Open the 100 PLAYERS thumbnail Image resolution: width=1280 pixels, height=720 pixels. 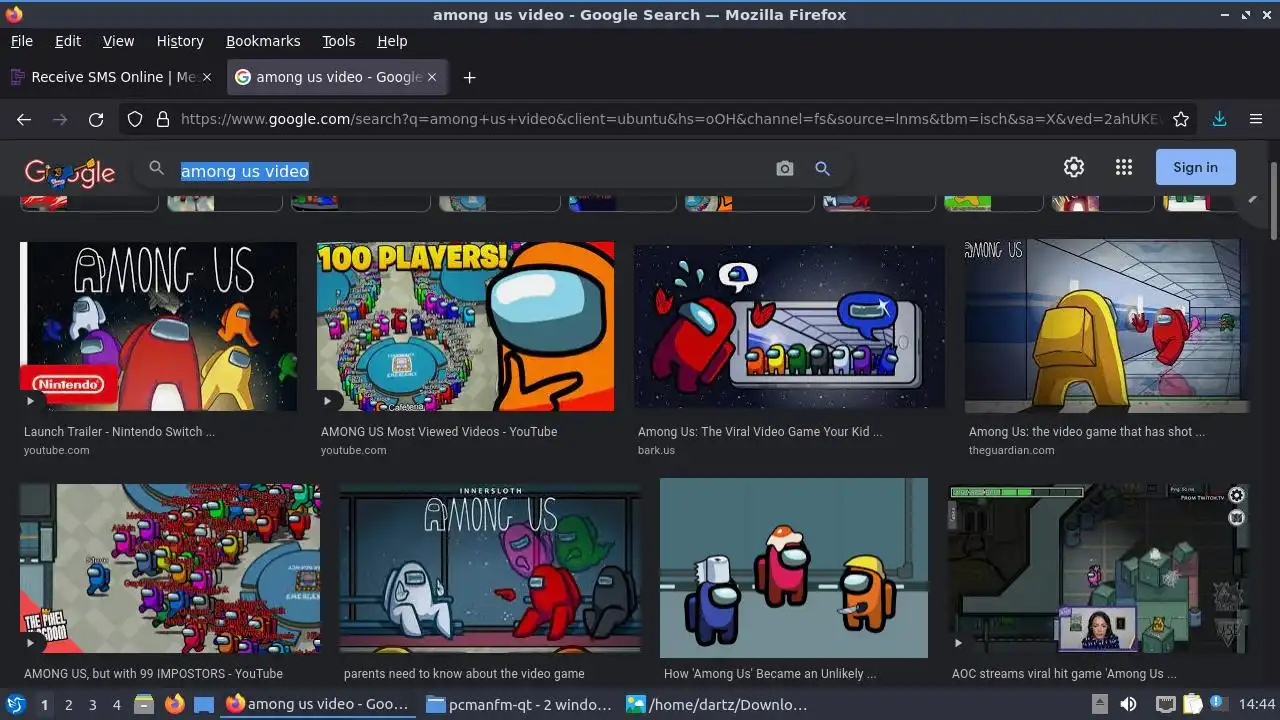pyautogui.click(x=465, y=326)
